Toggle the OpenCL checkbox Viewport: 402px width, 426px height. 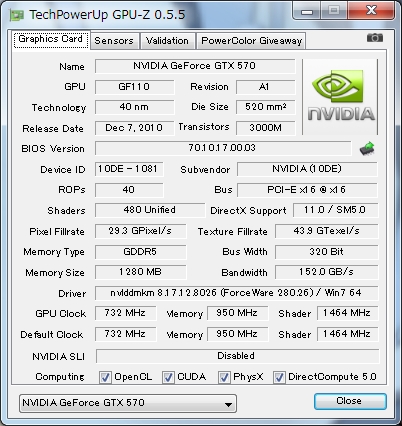click(x=105, y=378)
